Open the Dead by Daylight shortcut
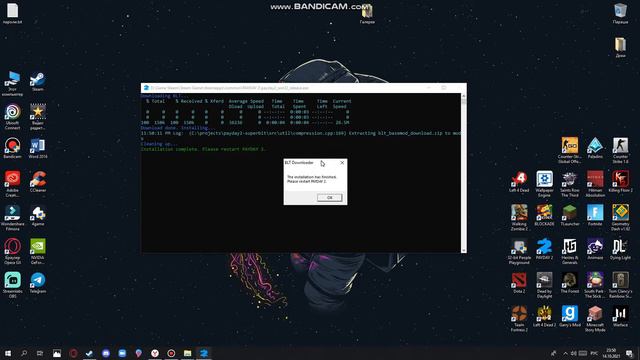The width and height of the screenshot is (640, 360). 544,285
